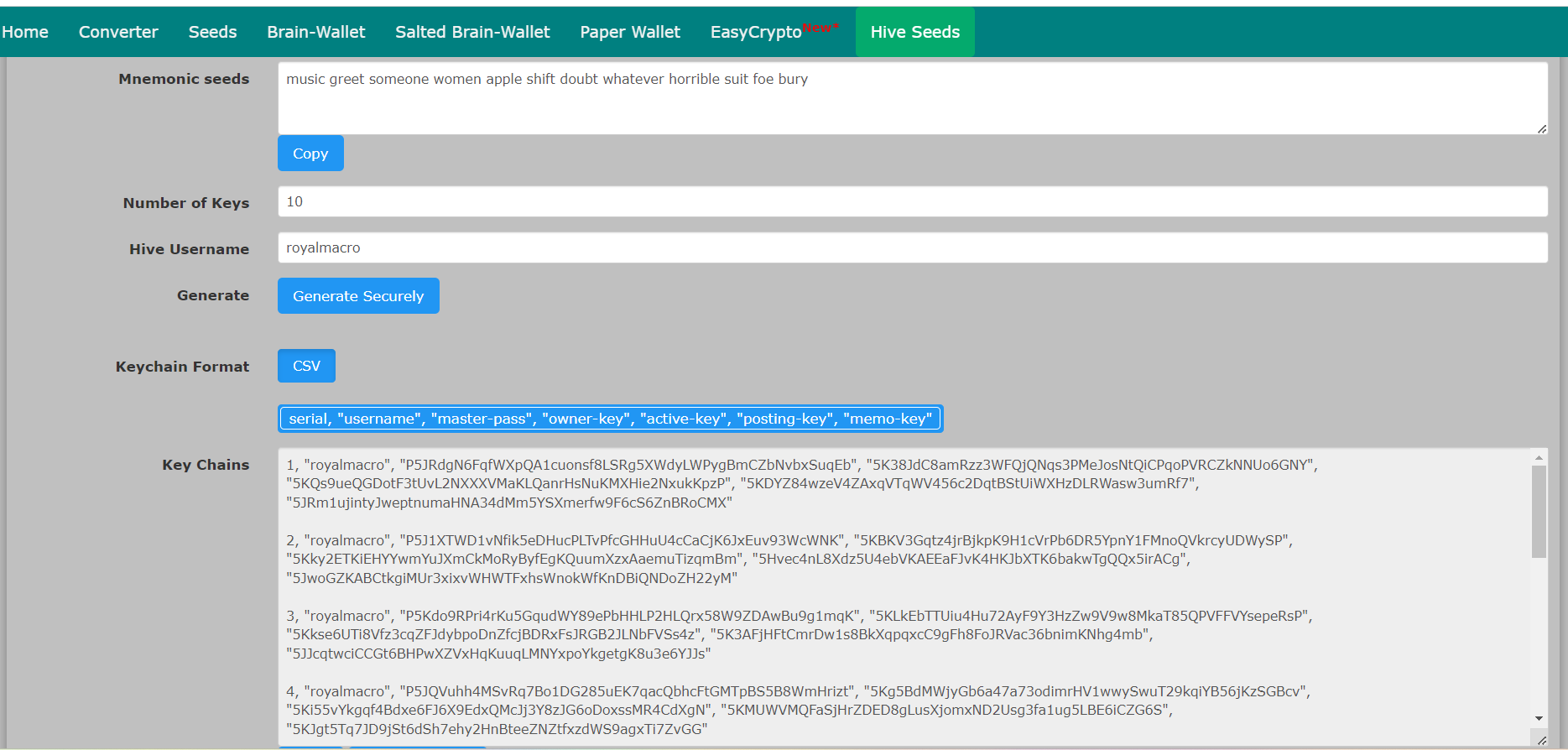The width and height of the screenshot is (1568, 750).
Task: Focus the Number of Keys field
Action: pos(913,201)
